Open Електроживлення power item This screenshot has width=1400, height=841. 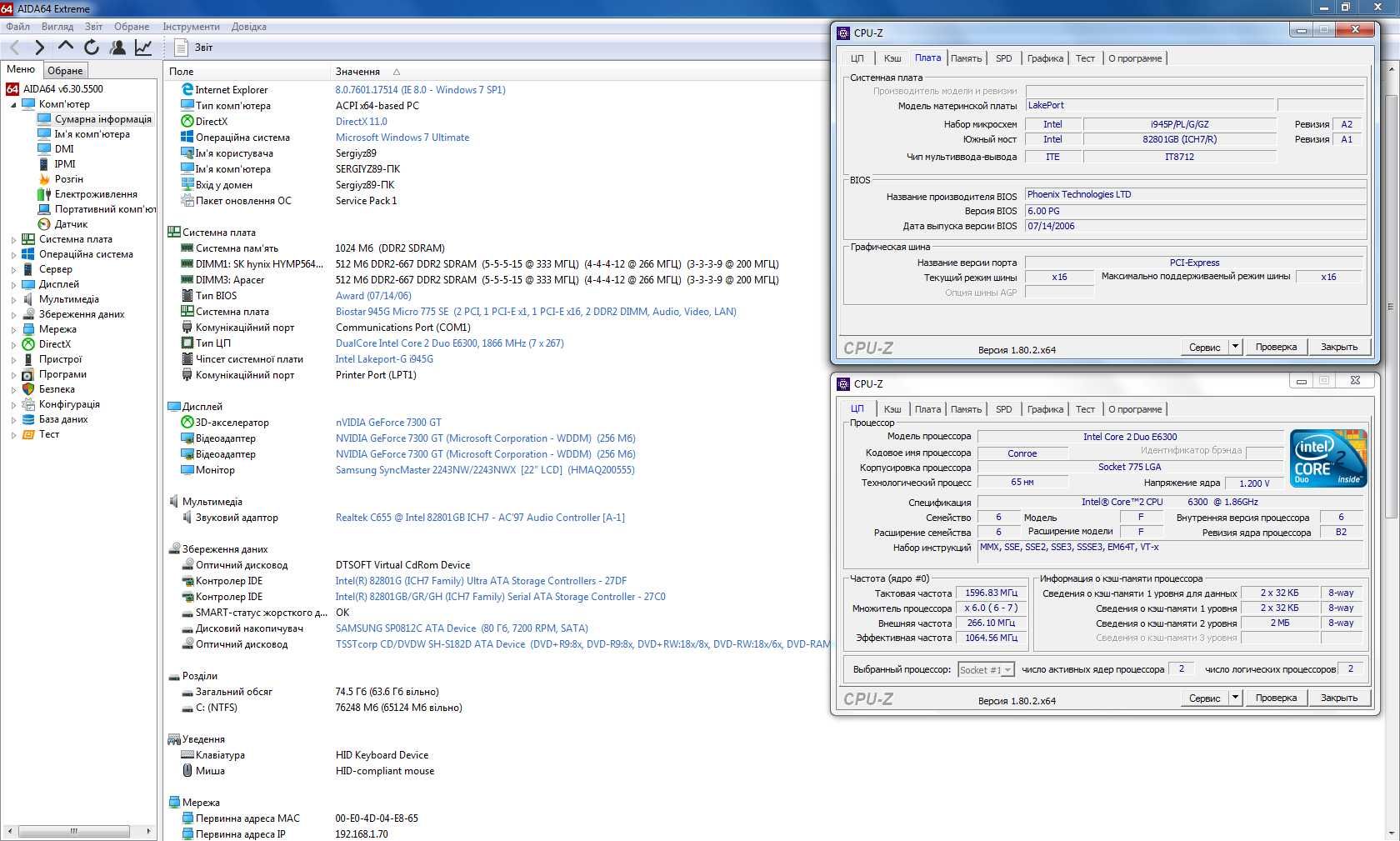tap(96, 194)
